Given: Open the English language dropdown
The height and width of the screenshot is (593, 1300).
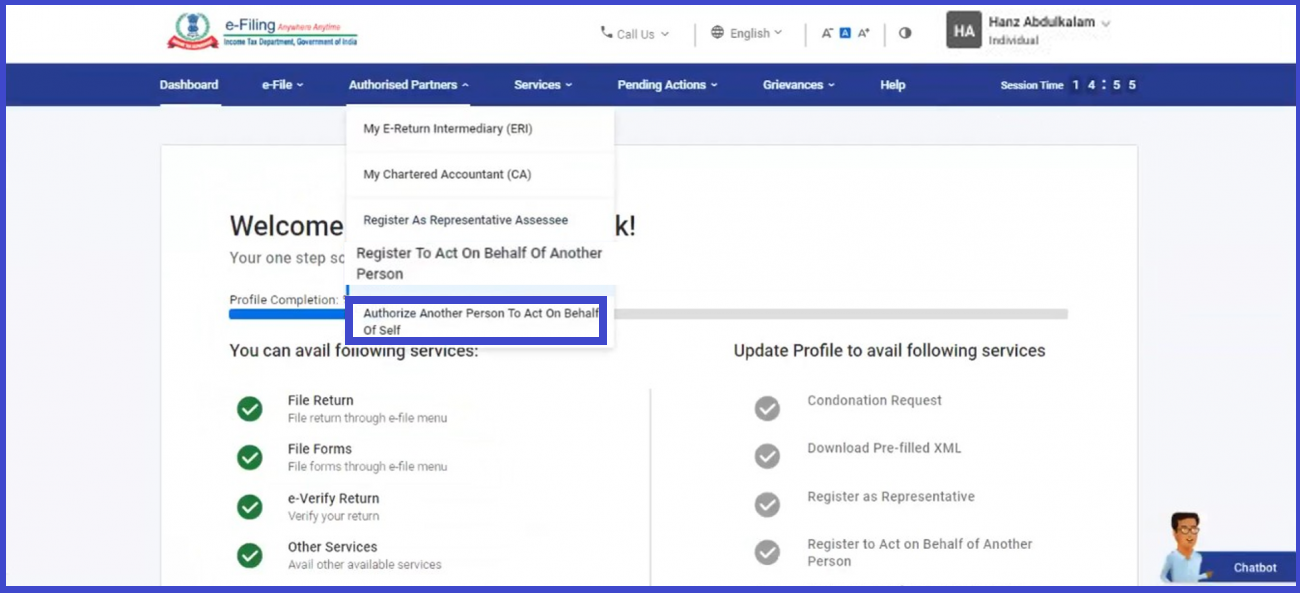Looking at the screenshot, I should click(x=747, y=33).
